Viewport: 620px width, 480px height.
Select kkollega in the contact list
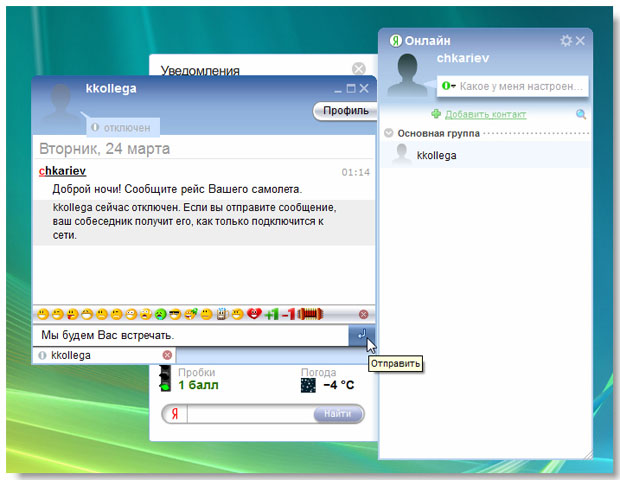click(486, 155)
